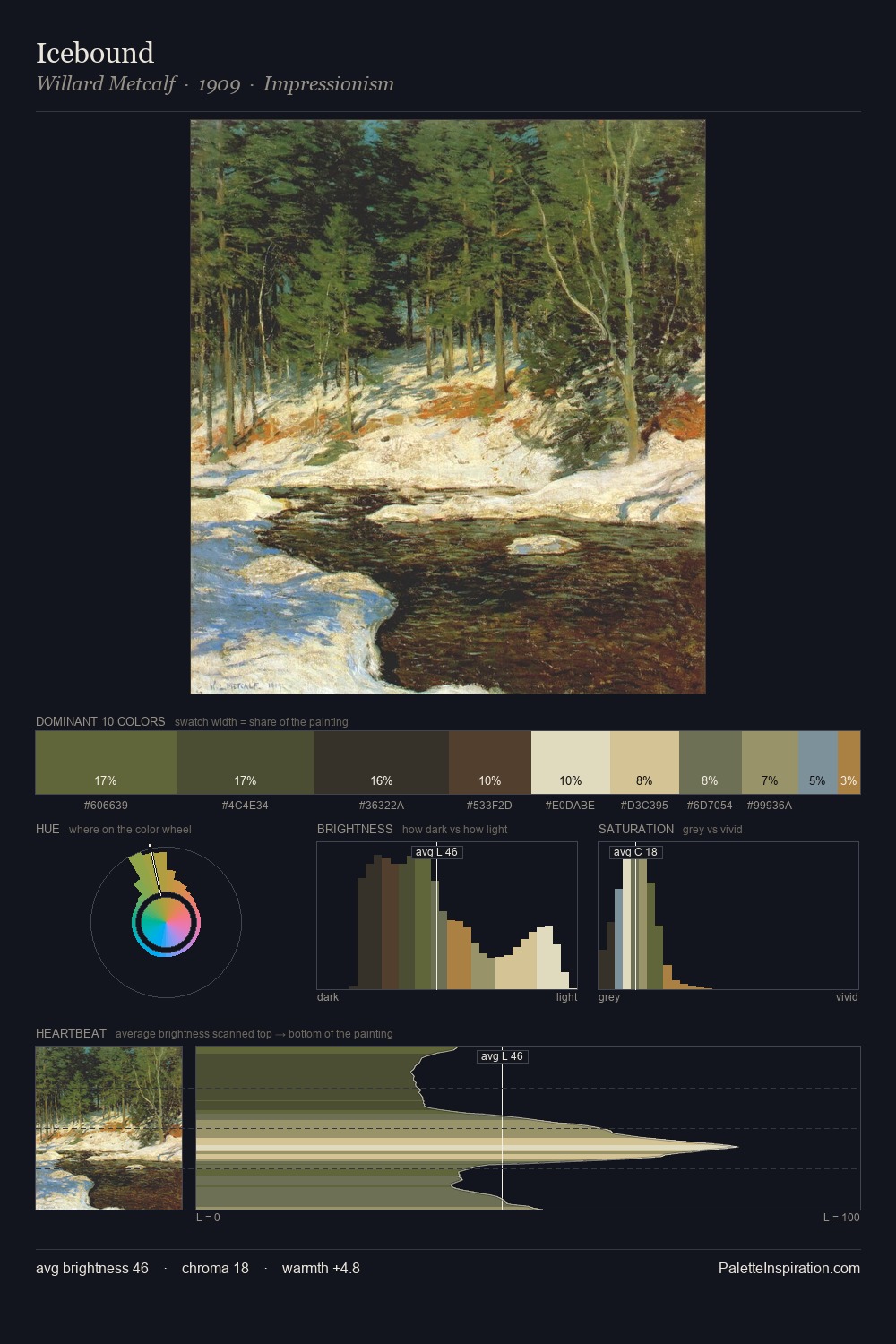Click 'swatch width = share of the painting'
896x1344 pixels.
(x=262, y=722)
